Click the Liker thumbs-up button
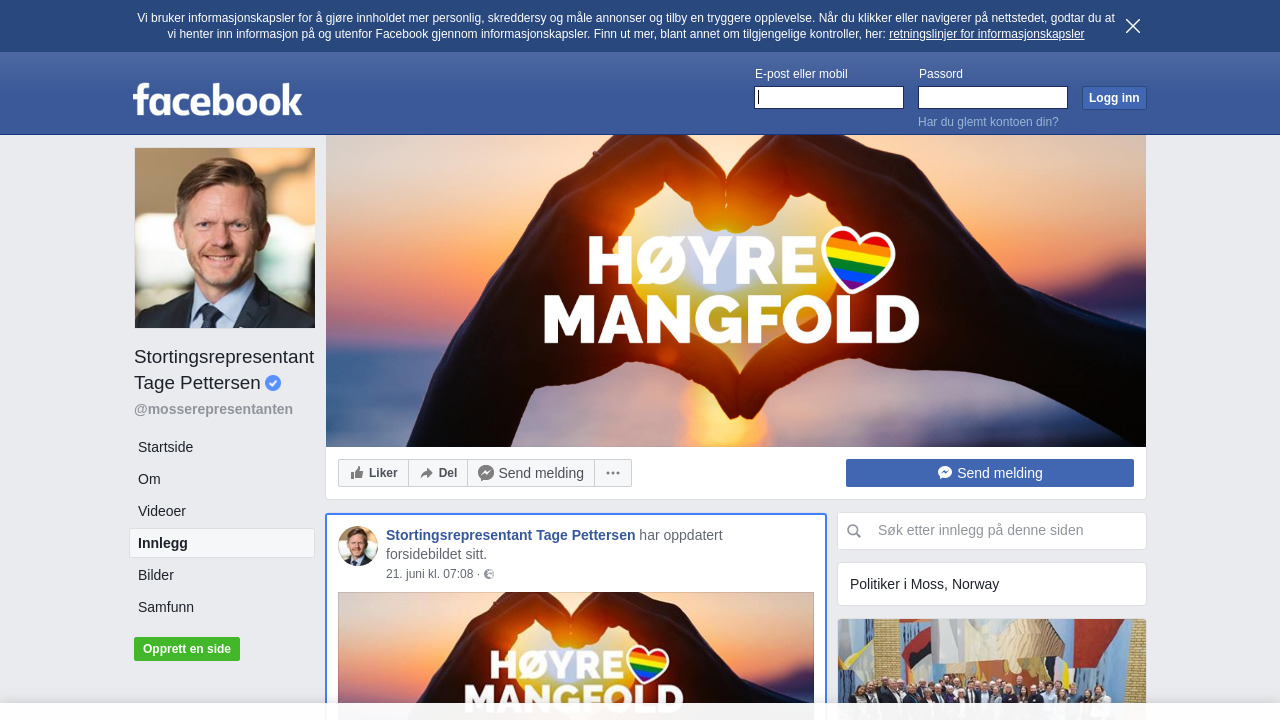Viewport: 1280px width, 720px height. tap(373, 473)
